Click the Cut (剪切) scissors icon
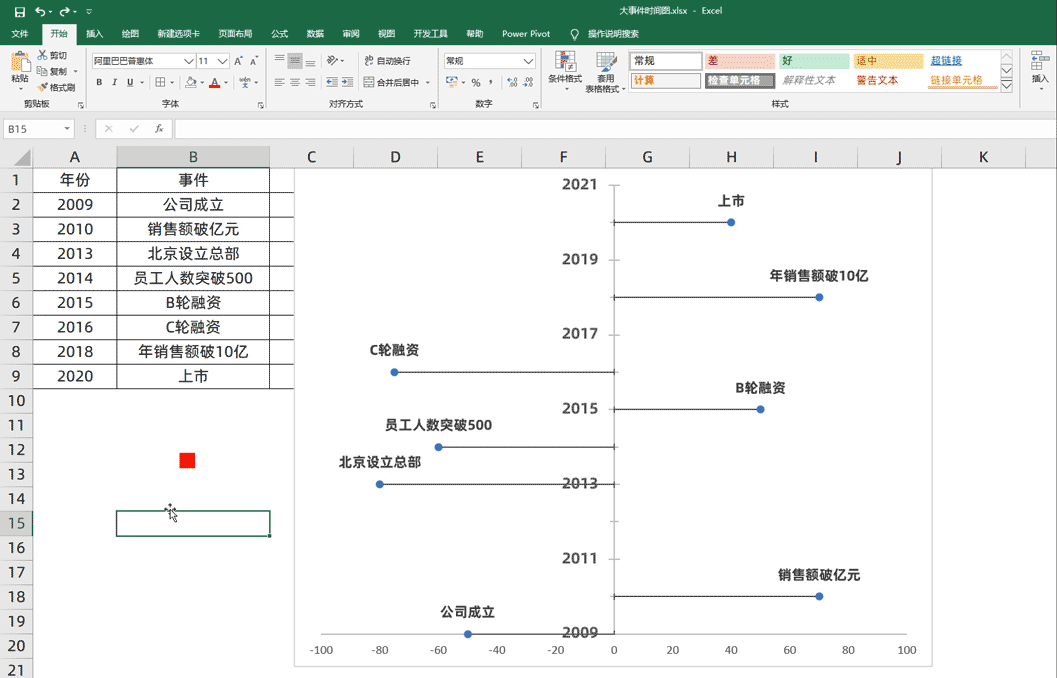This screenshot has width=1057, height=678. [42, 55]
